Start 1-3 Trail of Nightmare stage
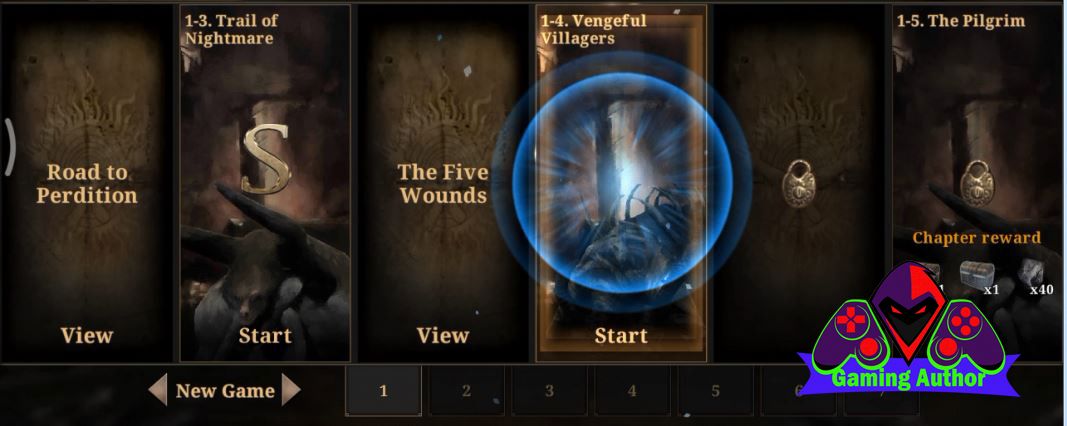 [265, 335]
